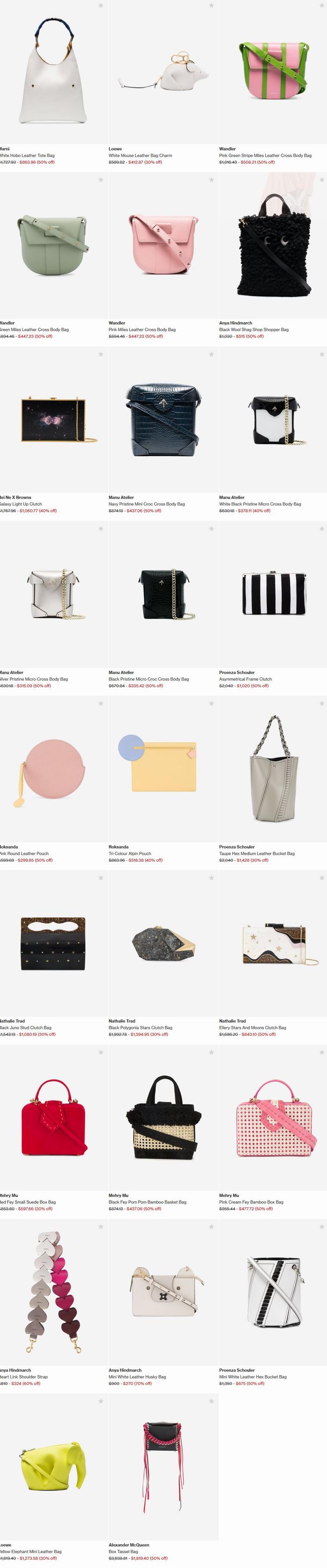Favorite the Marni White Hobo Tote Bag star
This screenshot has width=327, height=1568.
[101, 6]
